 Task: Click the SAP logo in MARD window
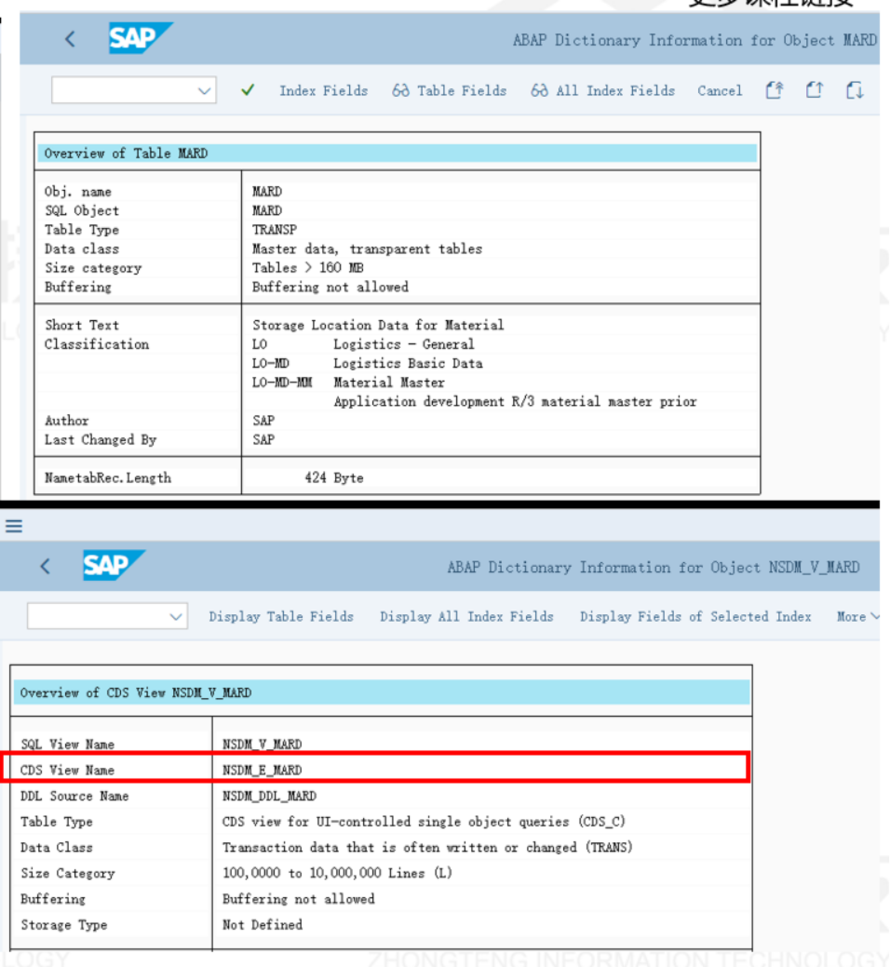point(141,38)
